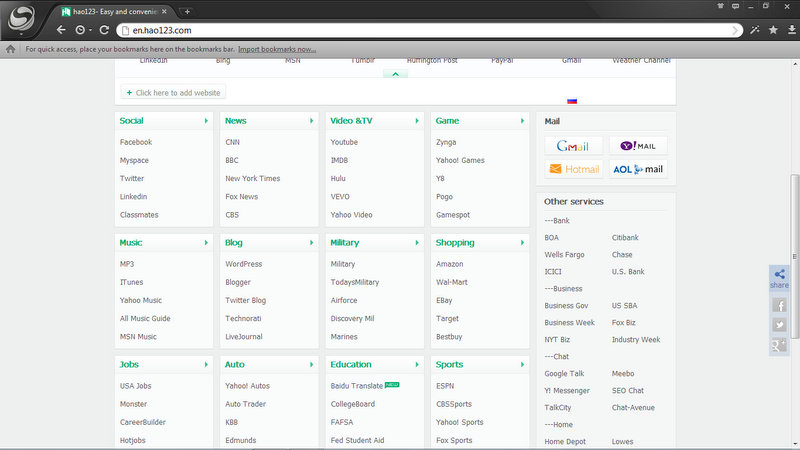Open a new tab with plus button
Image resolution: width=800 pixels, height=450 pixels.
tap(187, 11)
